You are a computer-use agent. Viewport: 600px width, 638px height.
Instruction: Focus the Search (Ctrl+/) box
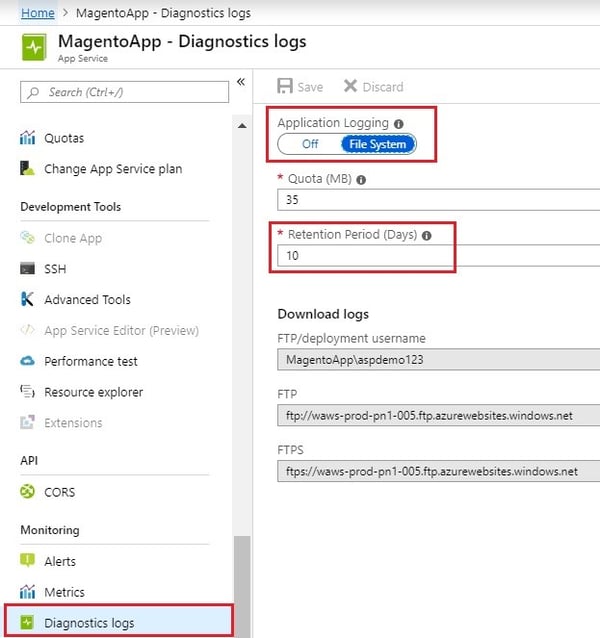click(x=124, y=92)
